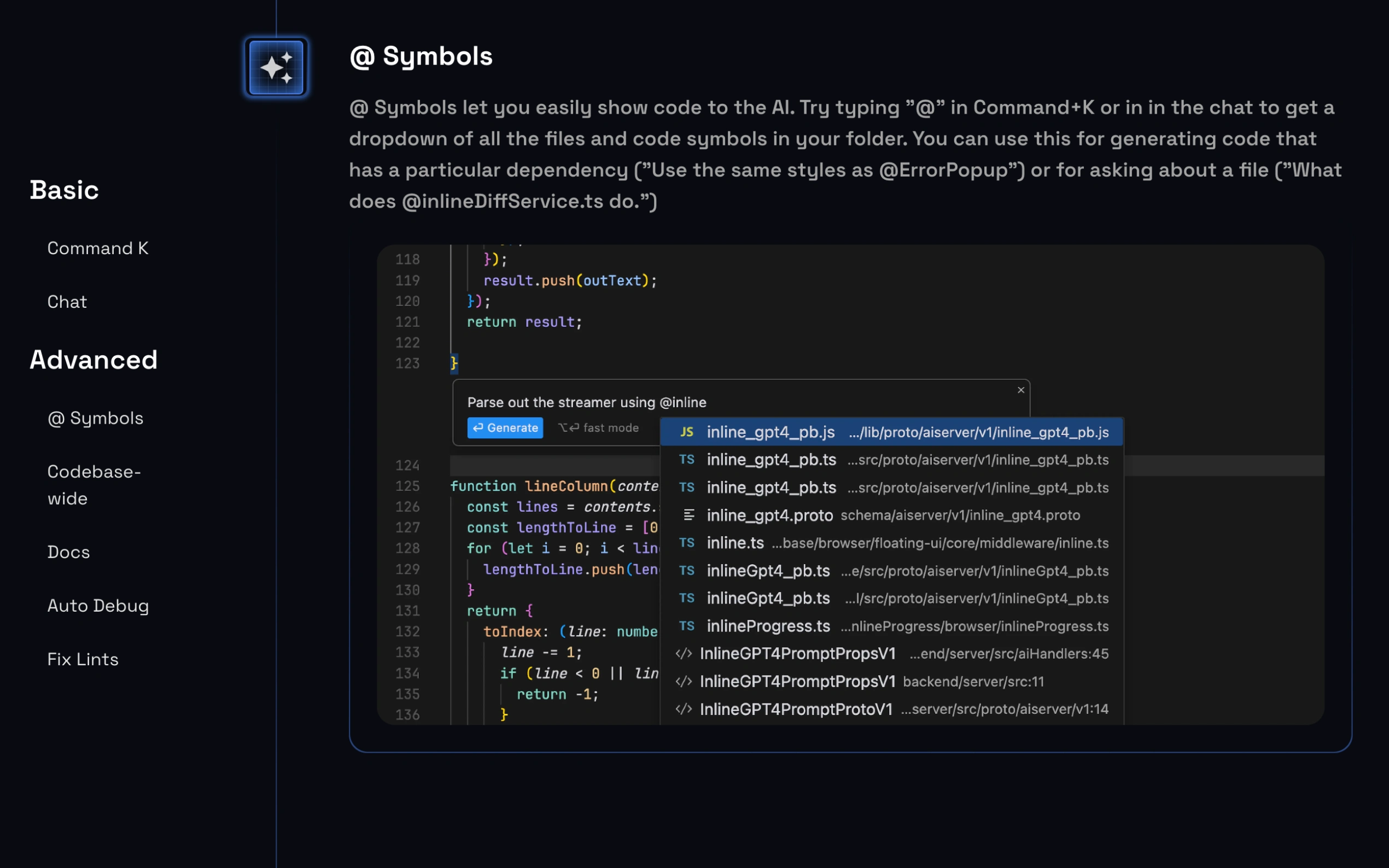Click the JS icon beside inline_gpt4_pb.js

pos(687,432)
